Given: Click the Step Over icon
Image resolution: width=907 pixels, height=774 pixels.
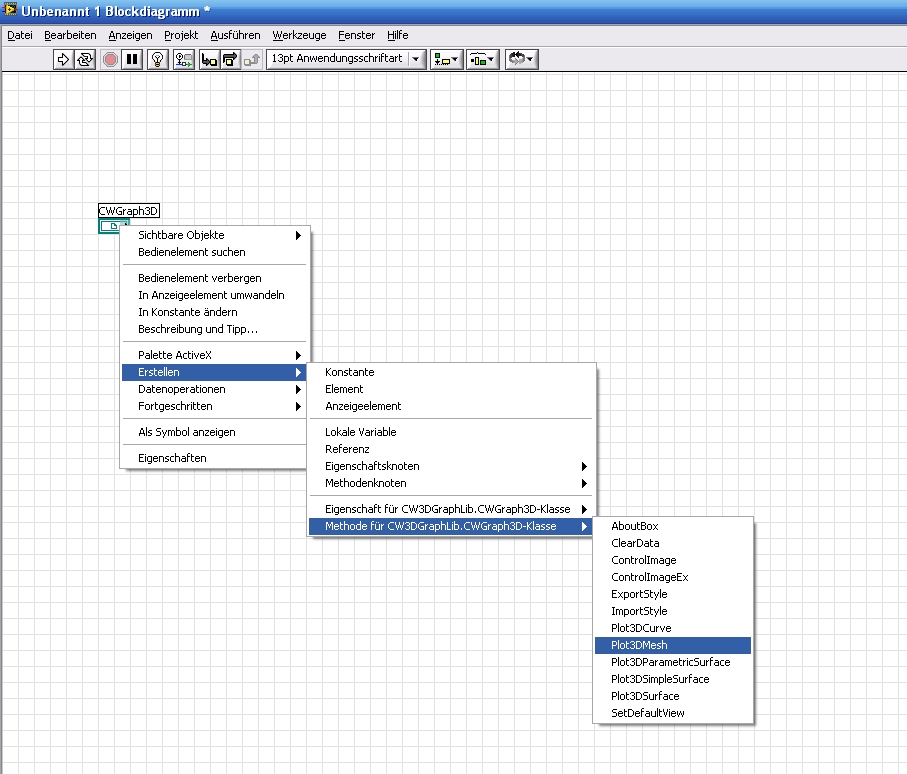Looking at the screenshot, I should (x=229, y=59).
